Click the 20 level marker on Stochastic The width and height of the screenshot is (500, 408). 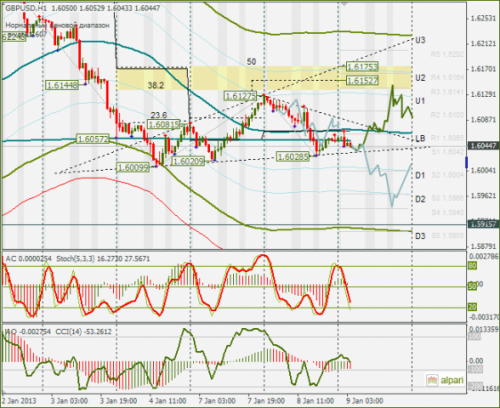472,307
